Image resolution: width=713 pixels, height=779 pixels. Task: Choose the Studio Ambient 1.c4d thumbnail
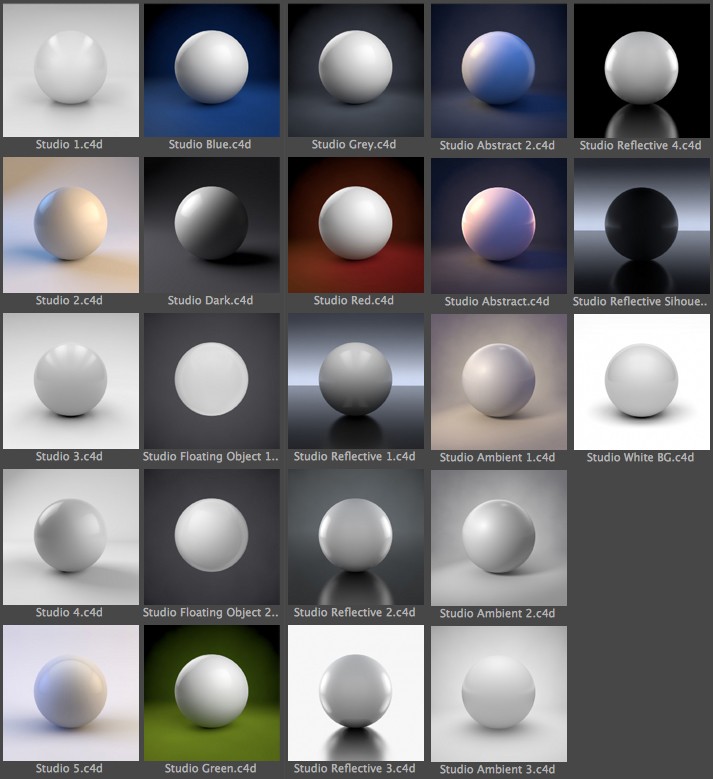pyautogui.click(x=499, y=382)
